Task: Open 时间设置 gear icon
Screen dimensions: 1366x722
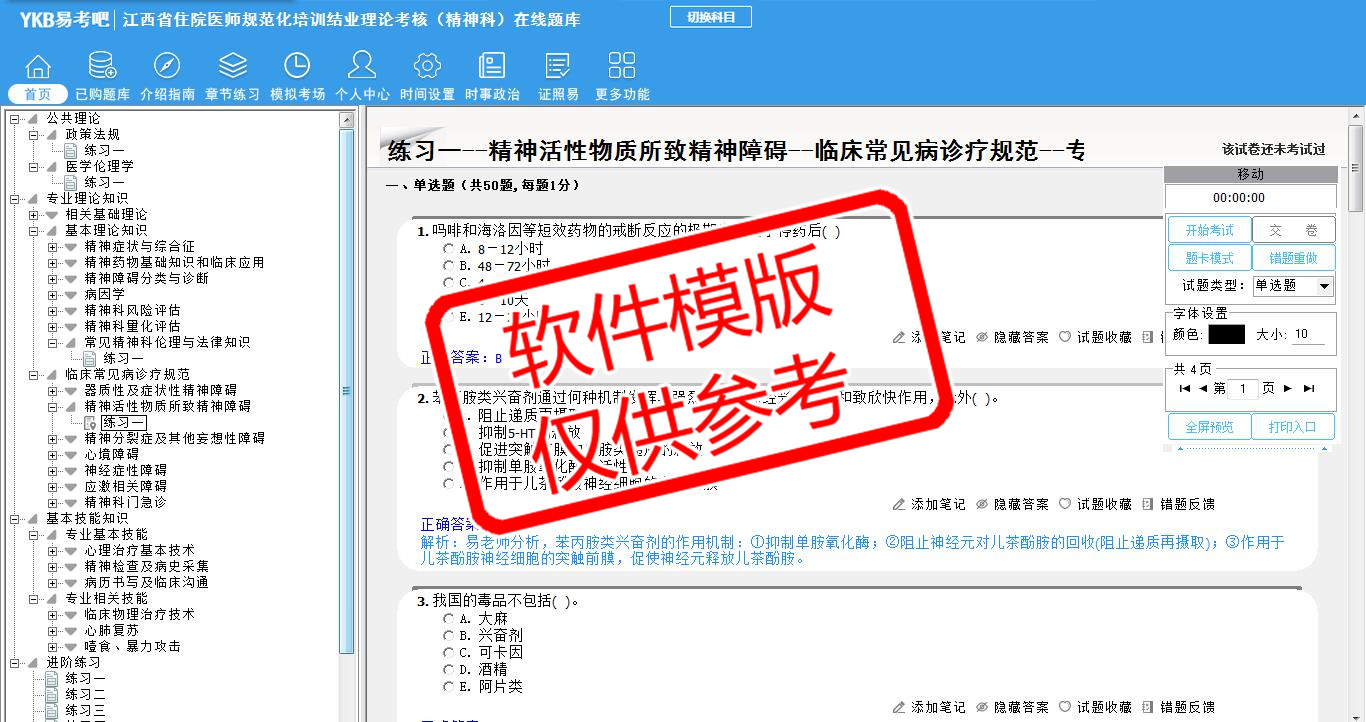Action: [x=427, y=67]
